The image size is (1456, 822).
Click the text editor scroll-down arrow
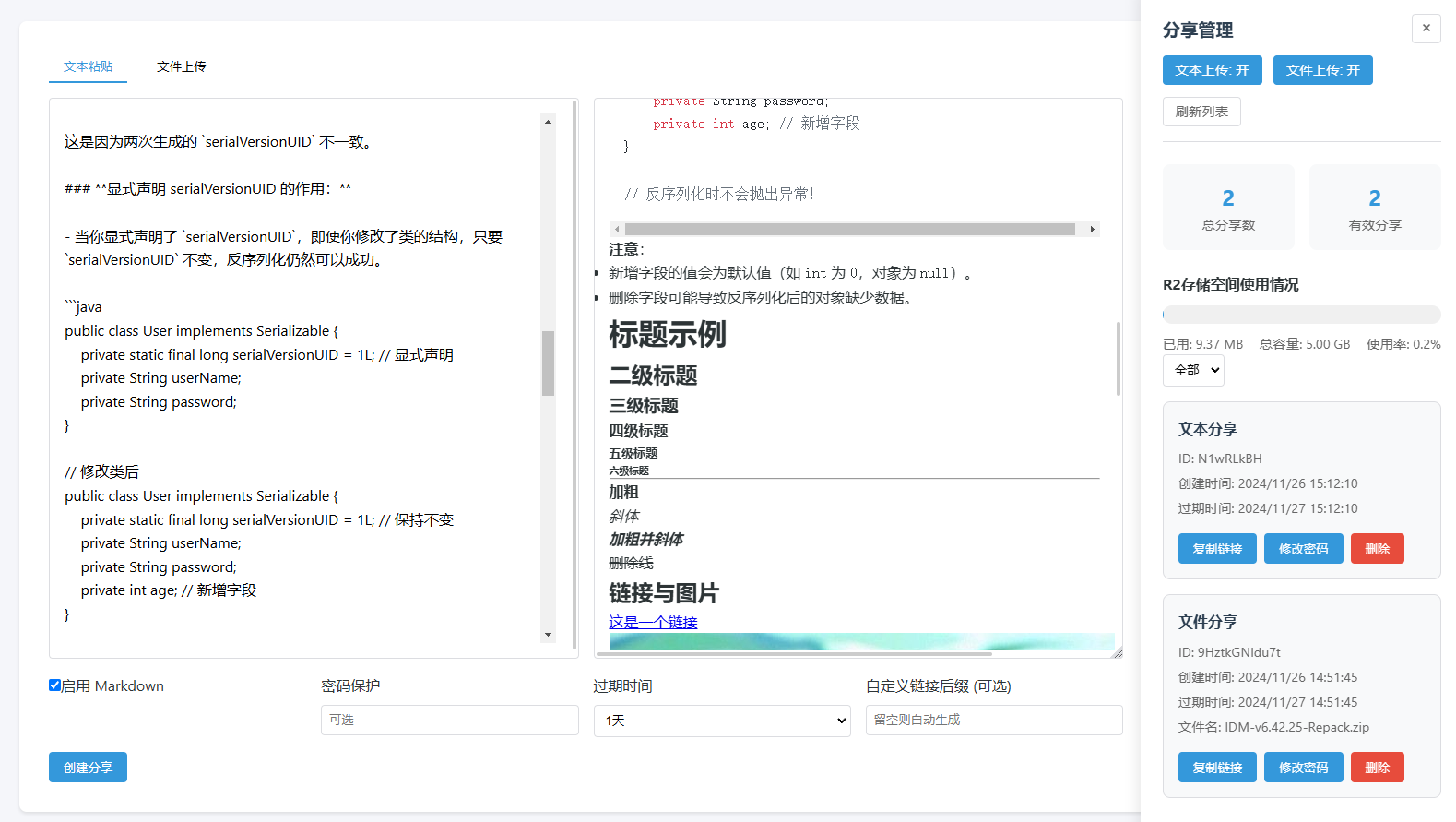click(x=548, y=635)
